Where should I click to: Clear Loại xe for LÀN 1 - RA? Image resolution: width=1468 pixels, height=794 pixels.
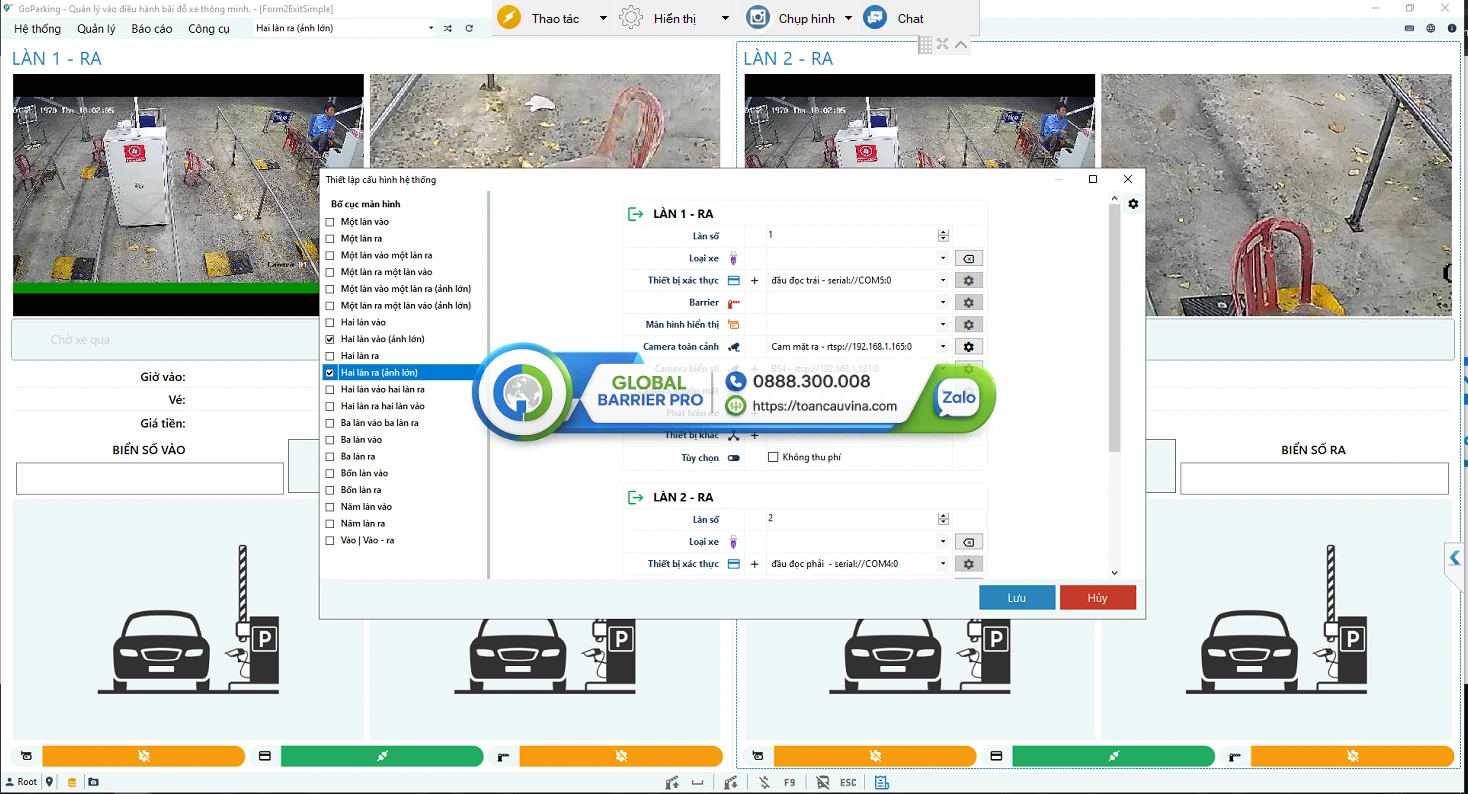(968, 259)
